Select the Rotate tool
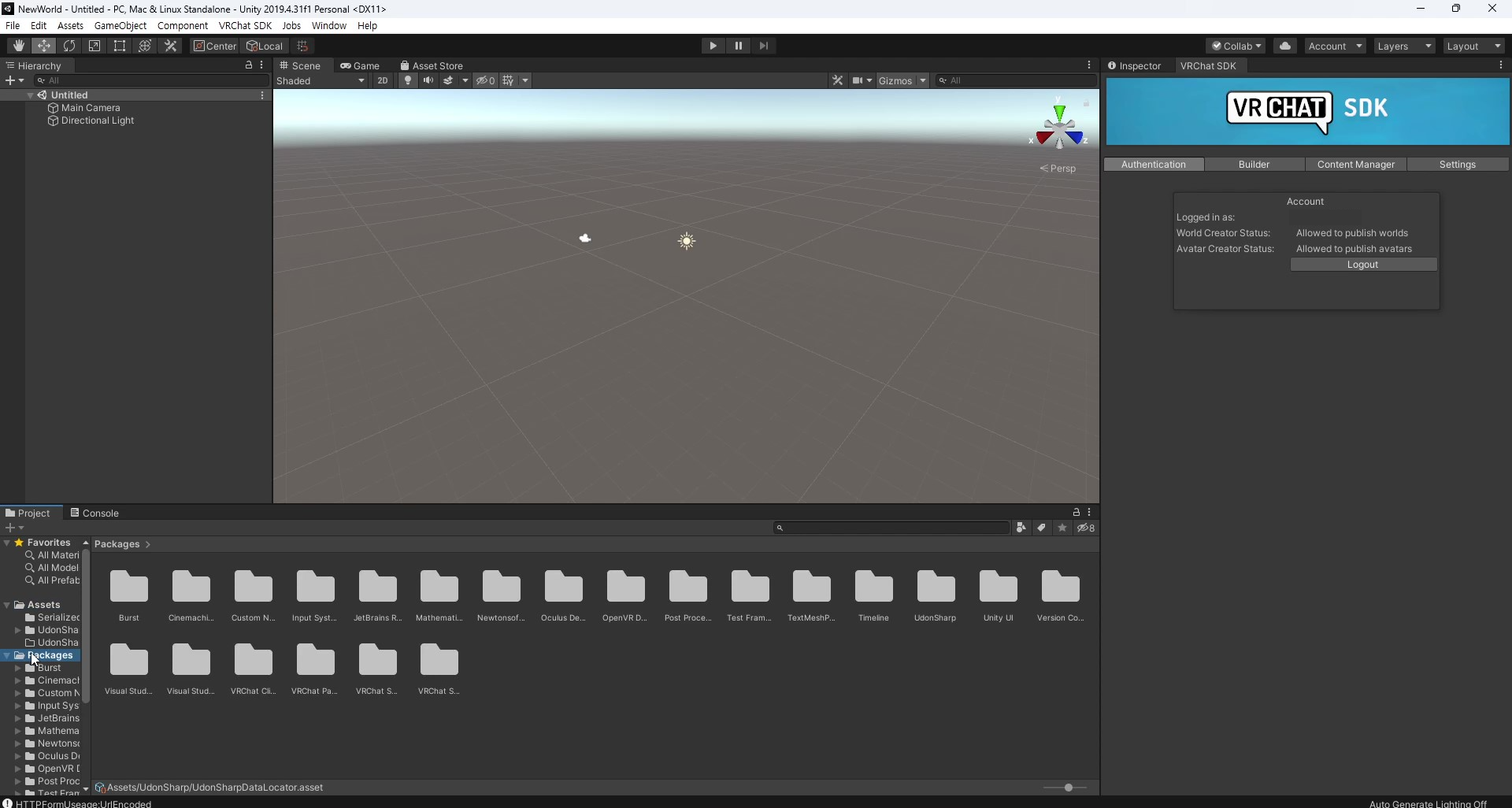The image size is (1512, 808). click(69, 46)
